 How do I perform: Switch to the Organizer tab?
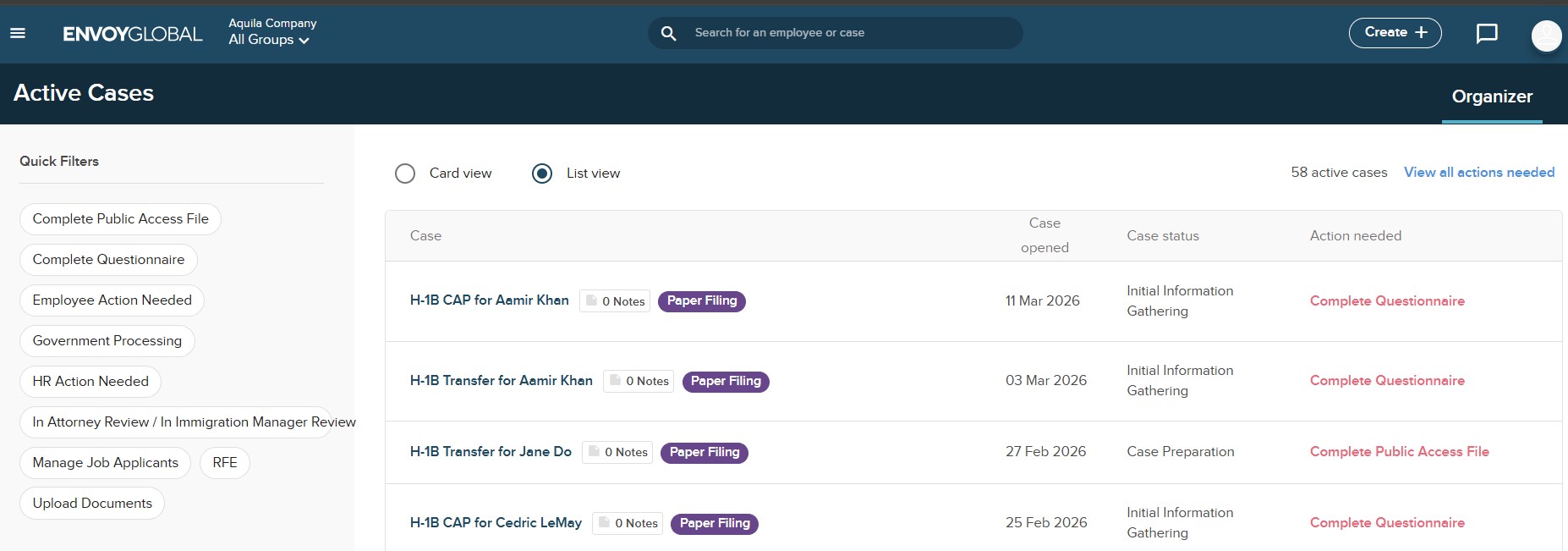coord(1491,96)
